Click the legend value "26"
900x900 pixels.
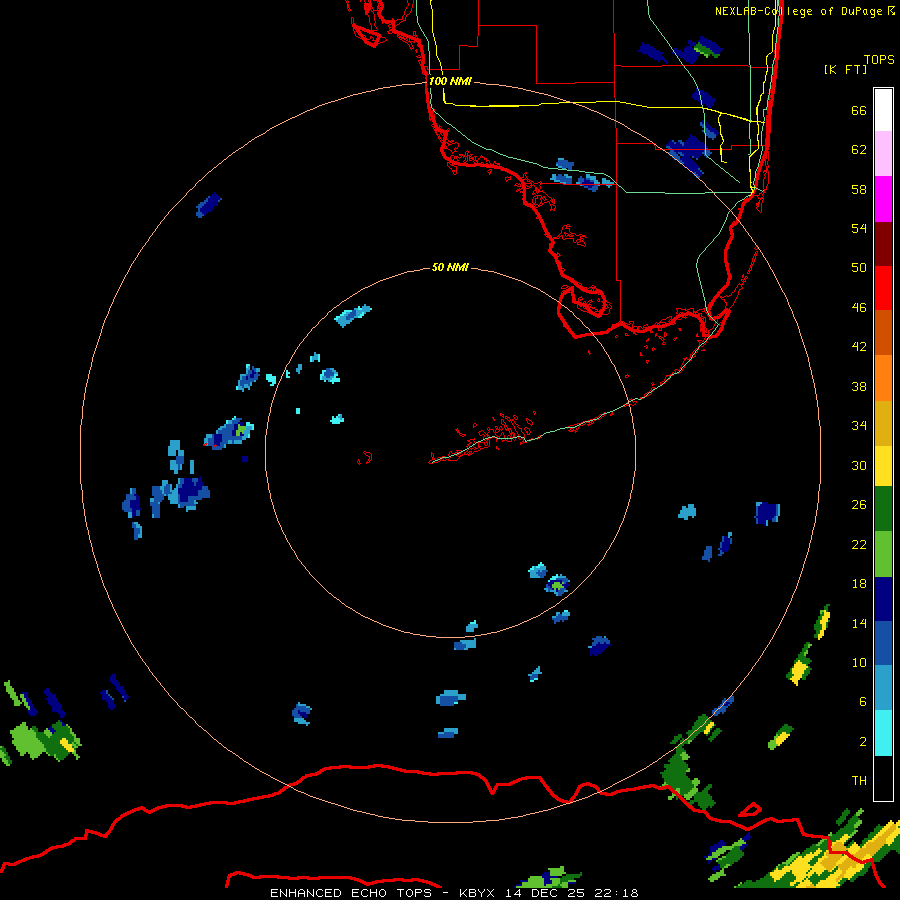point(859,505)
